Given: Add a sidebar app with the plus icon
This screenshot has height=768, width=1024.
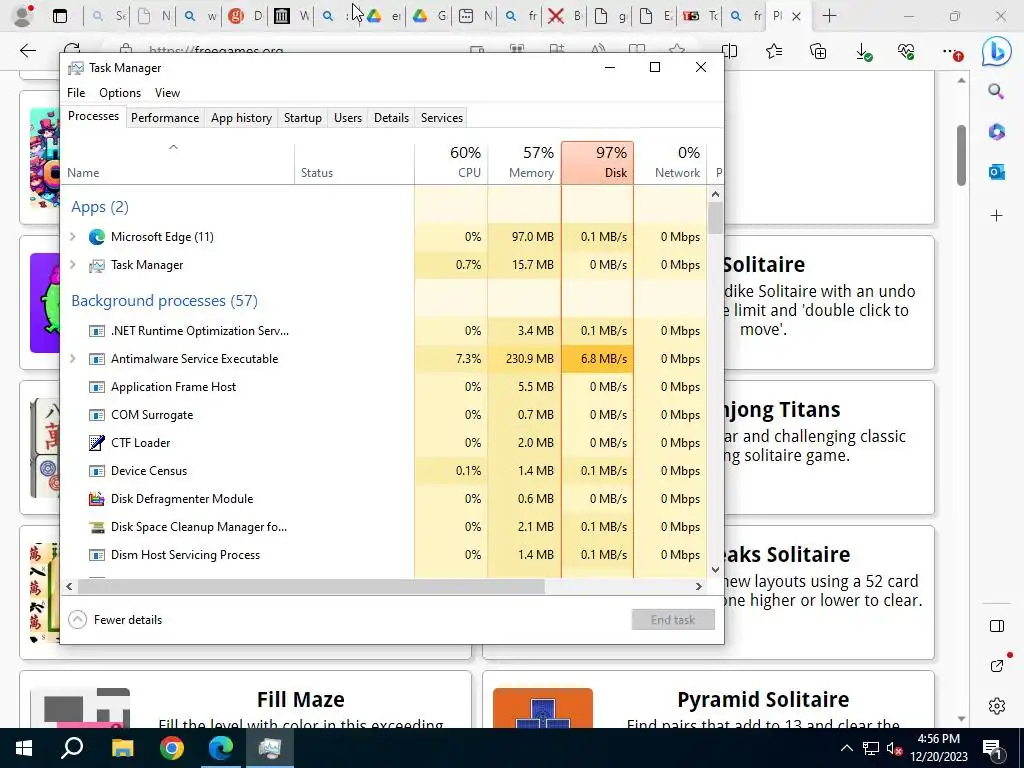Looking at the screenshot, I should (x=997, y=216).
